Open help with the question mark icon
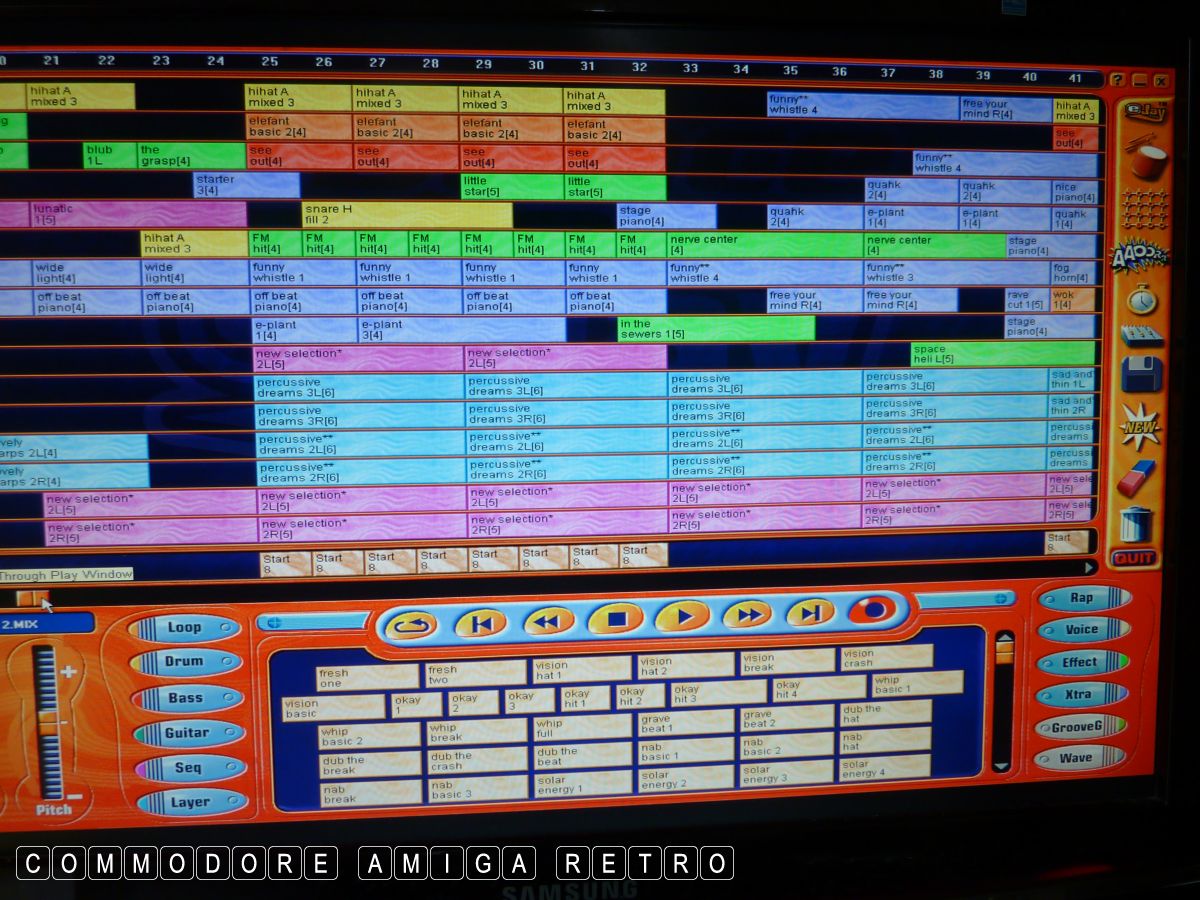Screen dimensions: 1200x900 click(x=1116, y=80)
